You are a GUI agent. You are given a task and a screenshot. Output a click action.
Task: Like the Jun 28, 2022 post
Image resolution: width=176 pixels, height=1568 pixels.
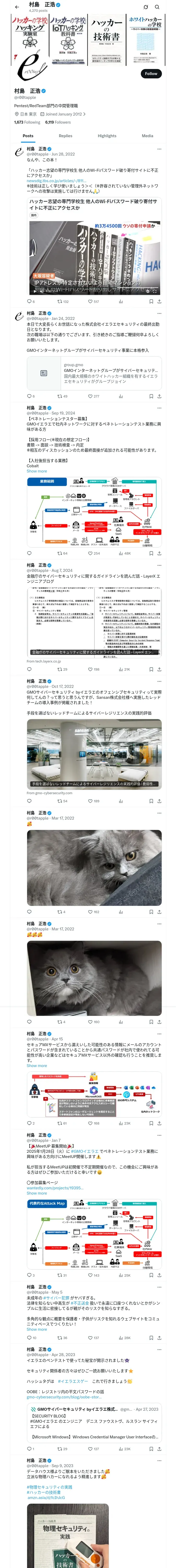click(x=93, y=301)
